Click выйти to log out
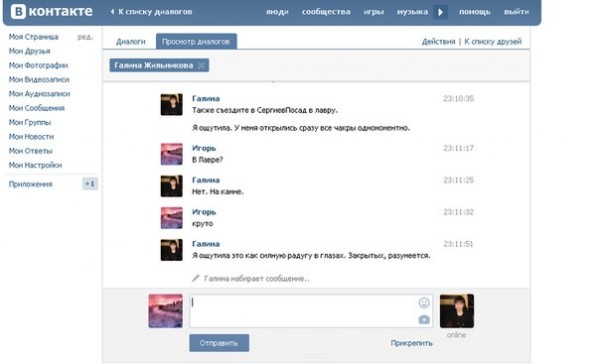 point(516,12)
